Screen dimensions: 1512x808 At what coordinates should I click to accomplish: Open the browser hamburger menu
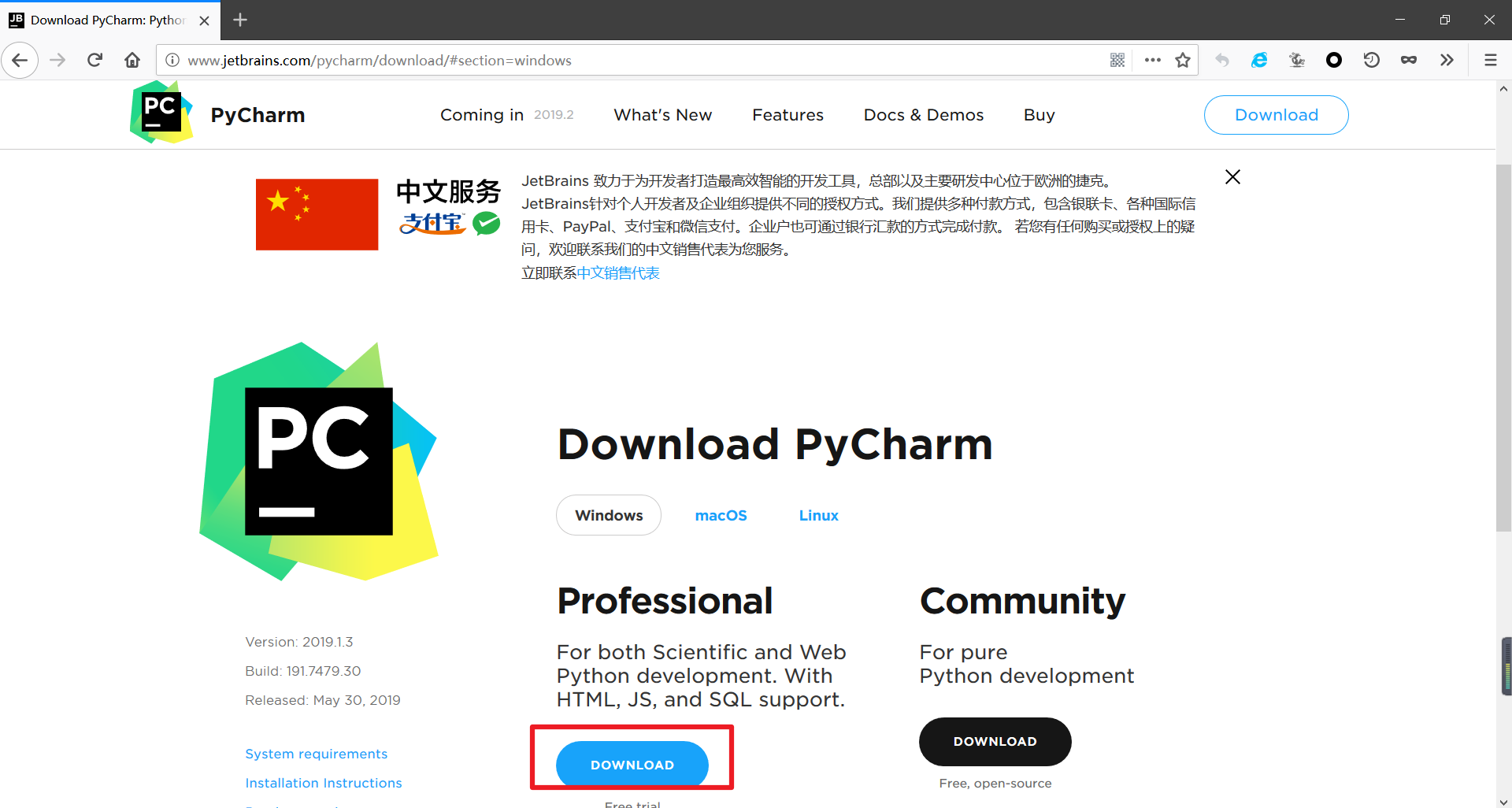1490,61
